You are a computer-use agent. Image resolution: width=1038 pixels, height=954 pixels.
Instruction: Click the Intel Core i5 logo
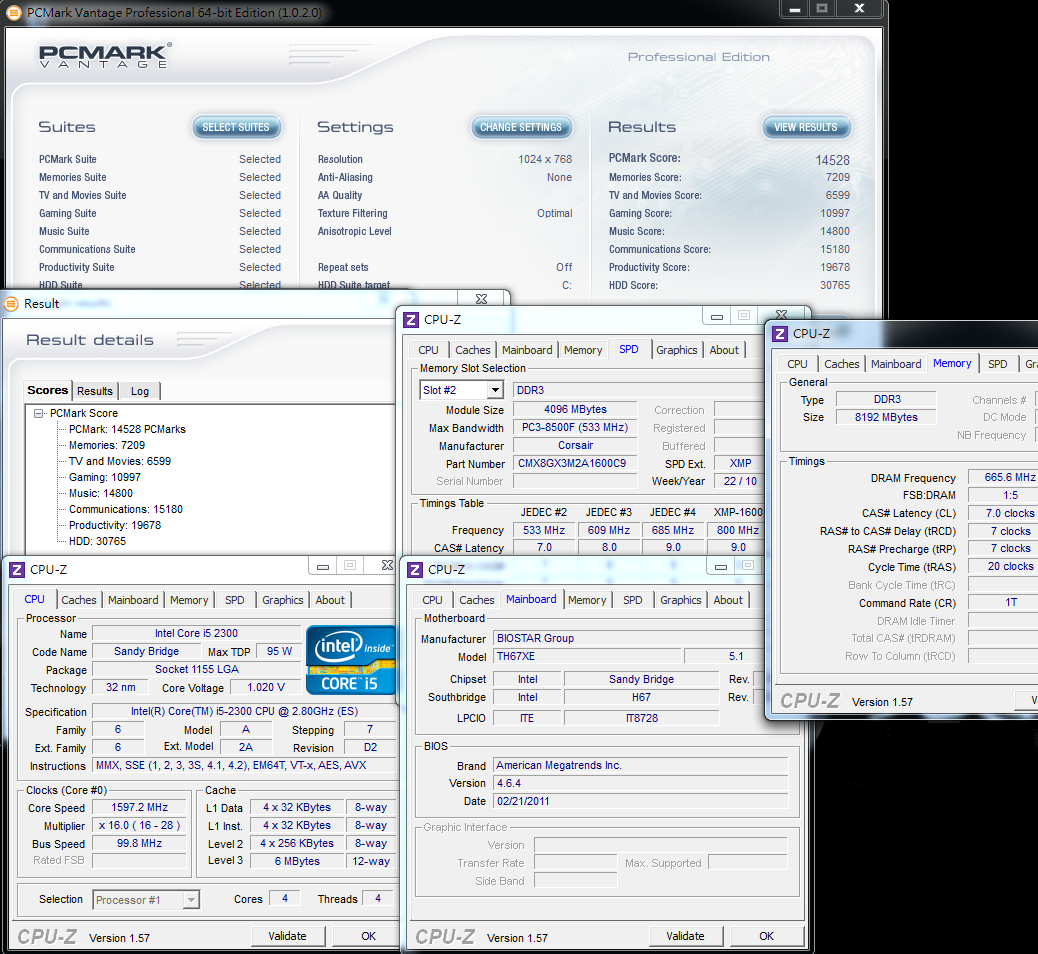pyautogui.click(x=351, y=660)
